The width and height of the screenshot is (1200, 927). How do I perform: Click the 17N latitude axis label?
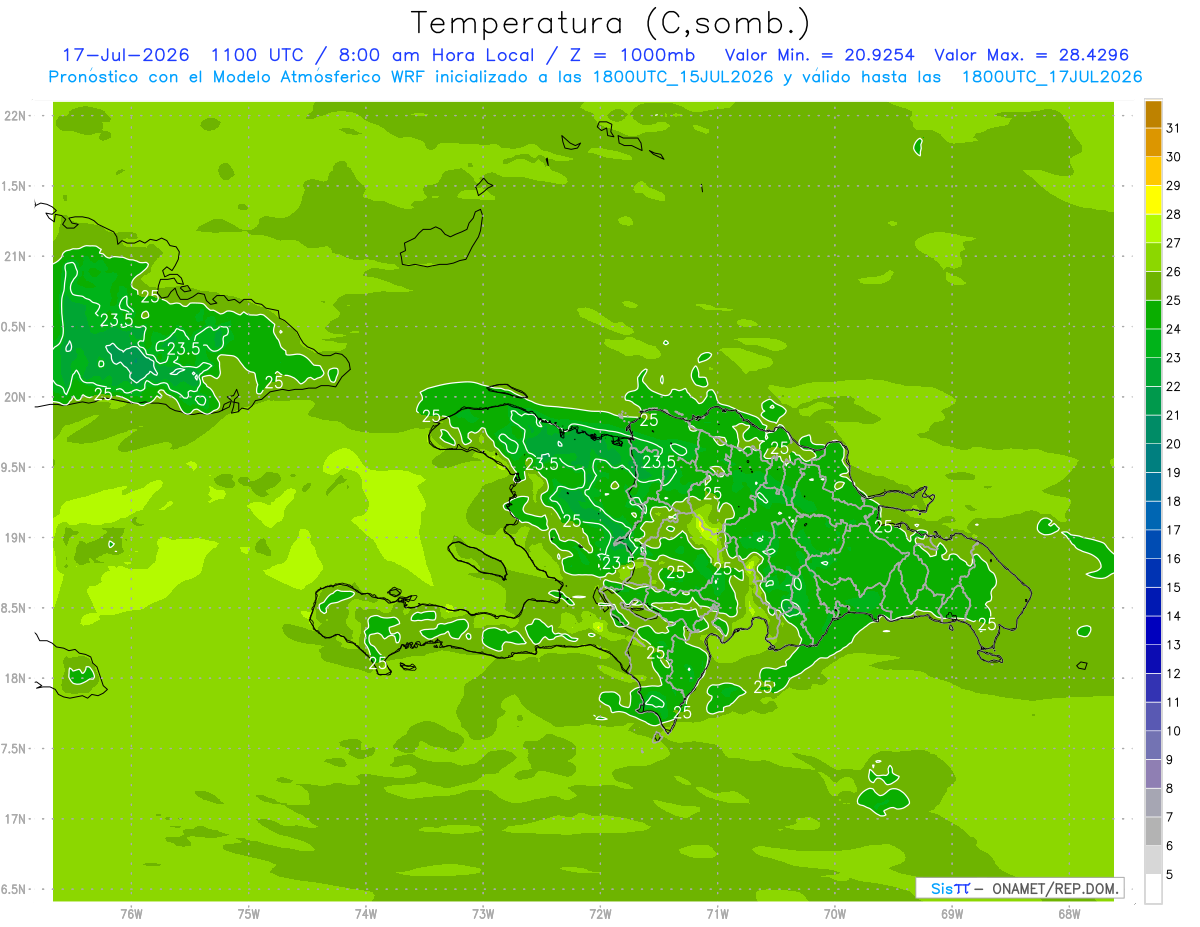pyautogui.click(x=14, y=819)
